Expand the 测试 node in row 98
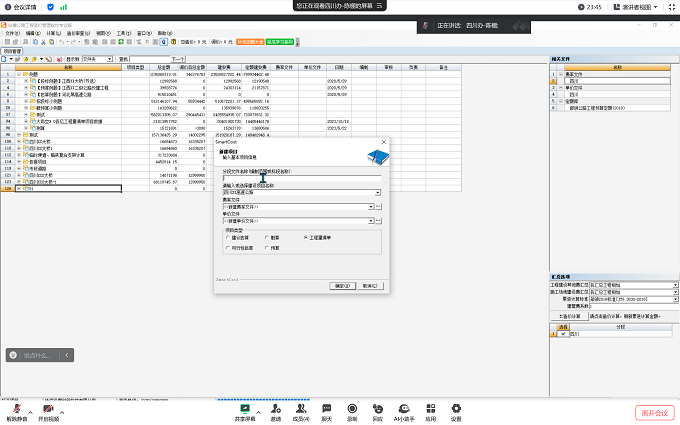Screen dimensions: 680x425 click(19, 133)
